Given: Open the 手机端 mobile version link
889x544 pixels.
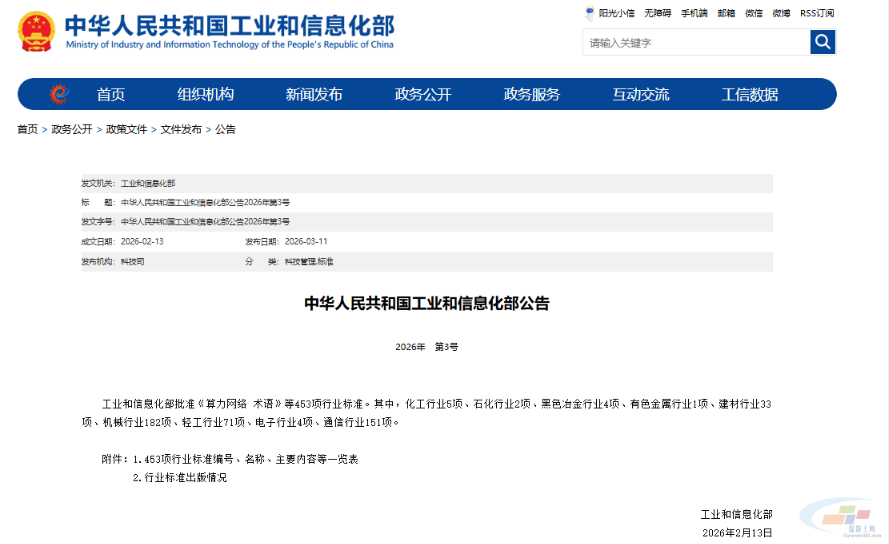Looking at the screenshot, I should 694,13.
